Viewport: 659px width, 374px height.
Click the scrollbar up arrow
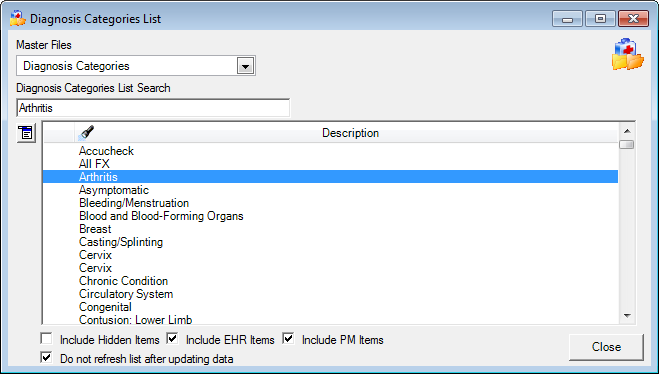[627, 131]
